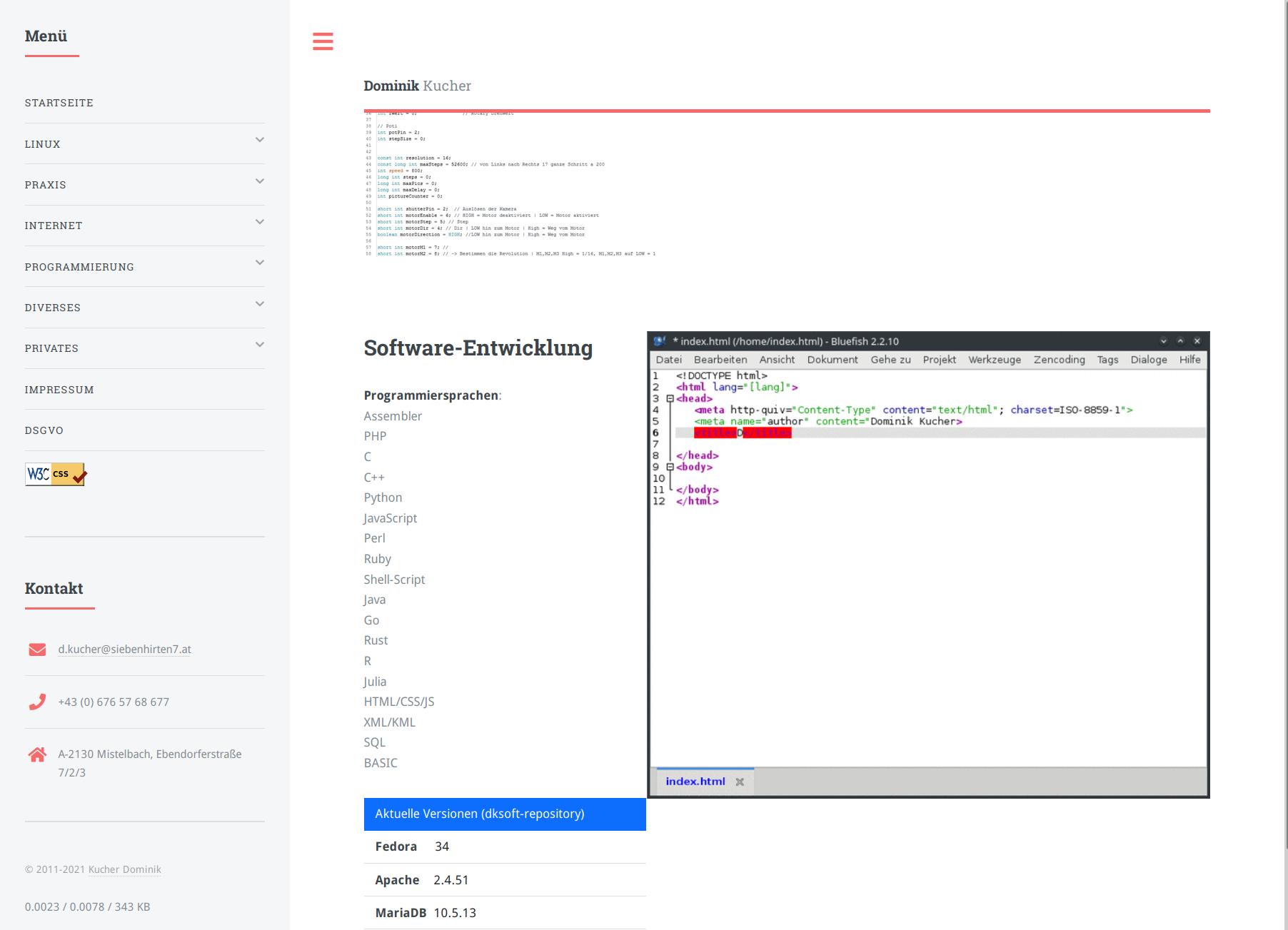Expand the Programmierung submenu arrow
Screen dimensions: 1288x930
260,263
